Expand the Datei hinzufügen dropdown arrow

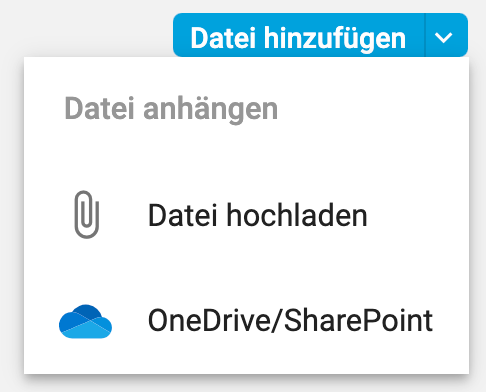click(446, 35)
